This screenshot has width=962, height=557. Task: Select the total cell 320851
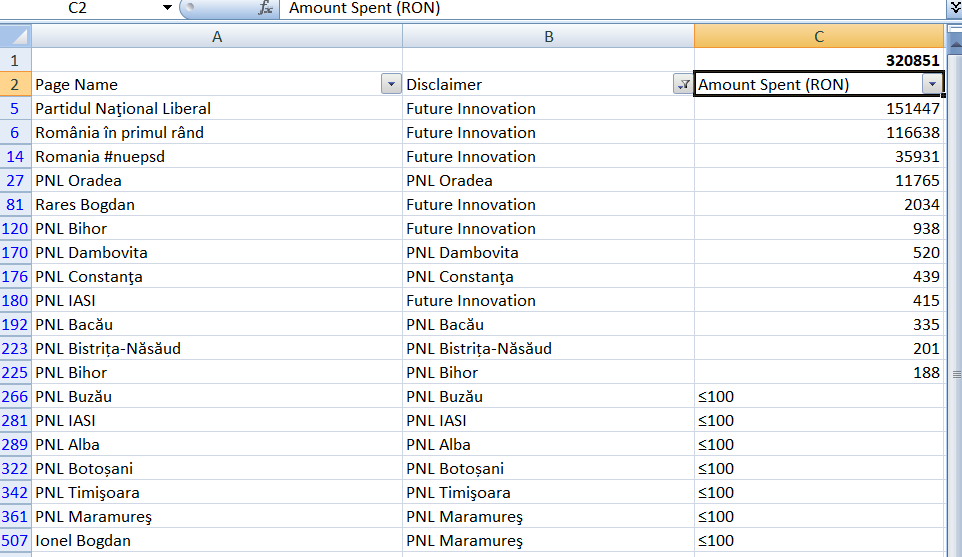pos(819,60)
